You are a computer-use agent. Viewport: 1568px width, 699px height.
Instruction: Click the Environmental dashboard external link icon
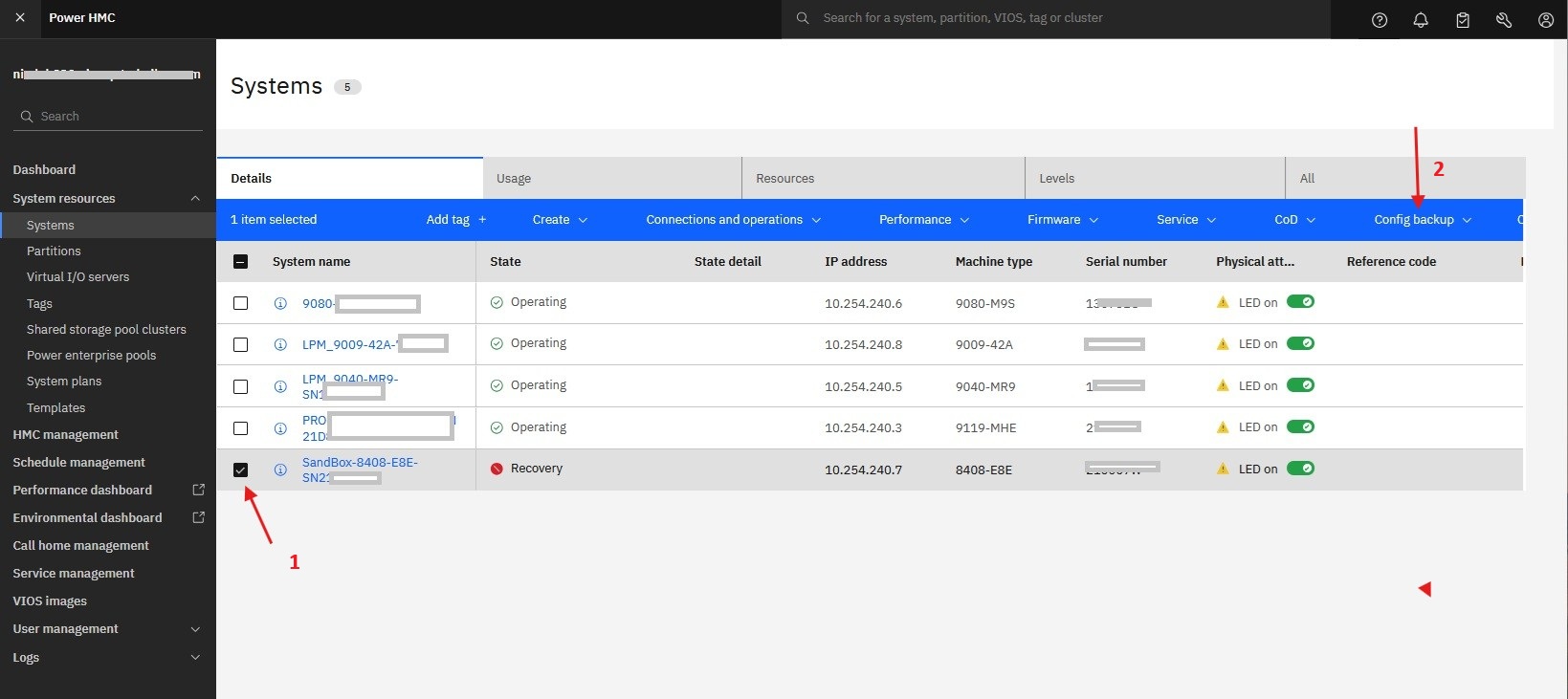click(199, 517)
